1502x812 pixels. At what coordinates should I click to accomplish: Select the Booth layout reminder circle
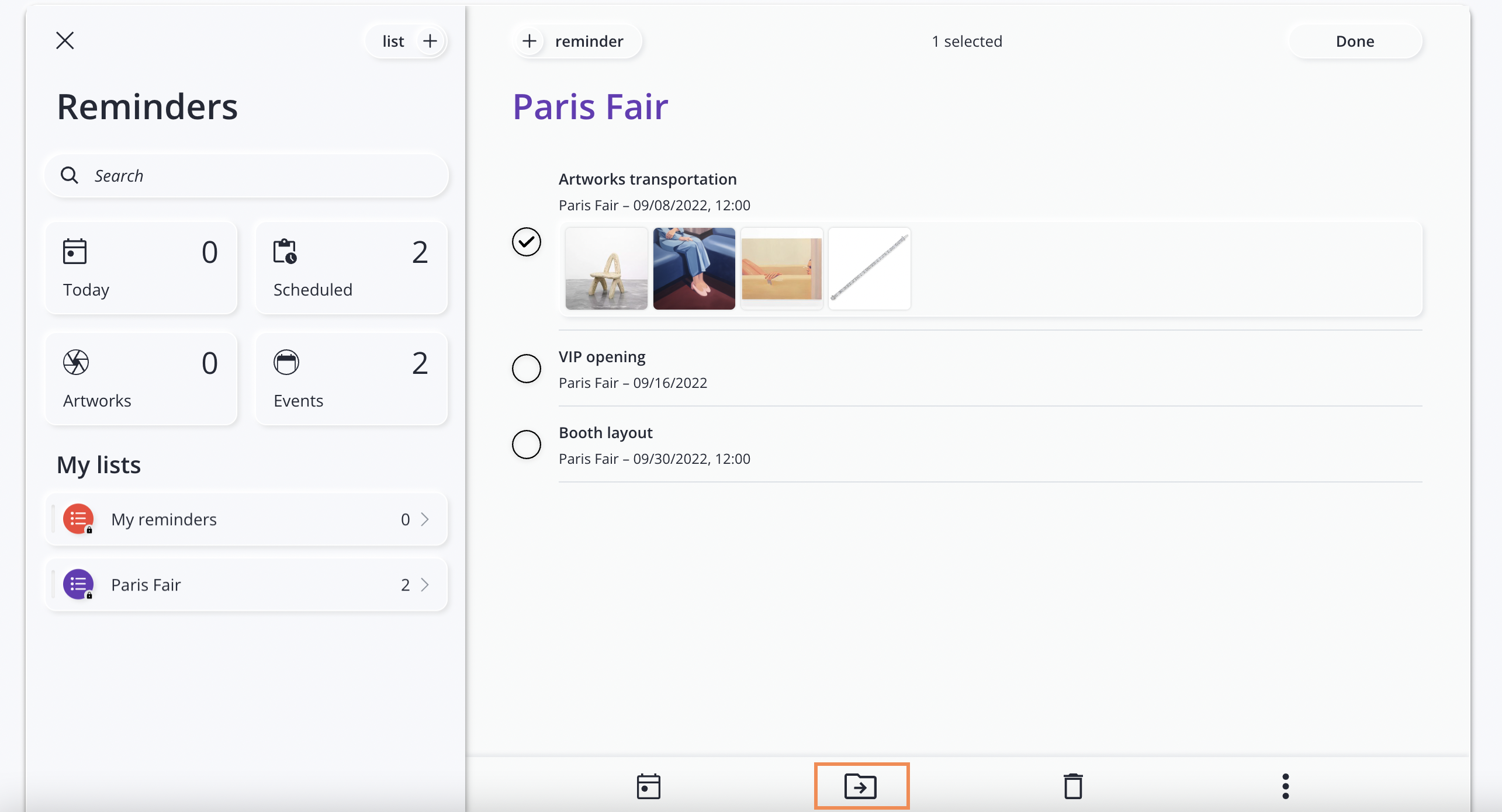tap(527, 445)
